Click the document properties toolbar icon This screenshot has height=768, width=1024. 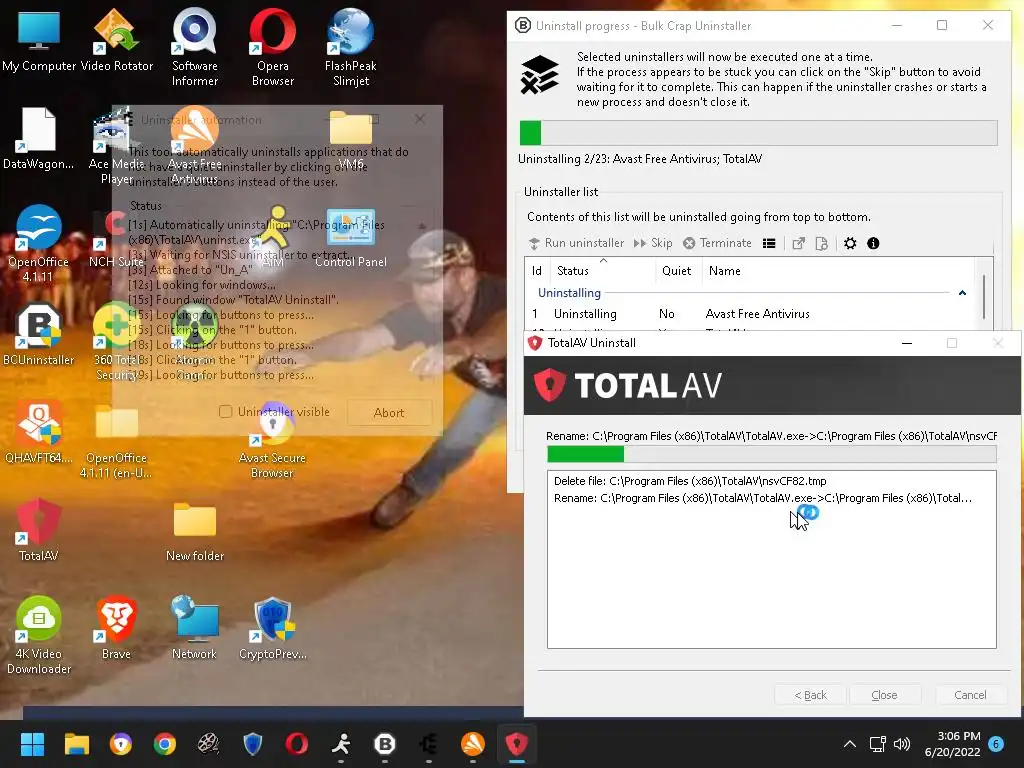pos(822,243)
